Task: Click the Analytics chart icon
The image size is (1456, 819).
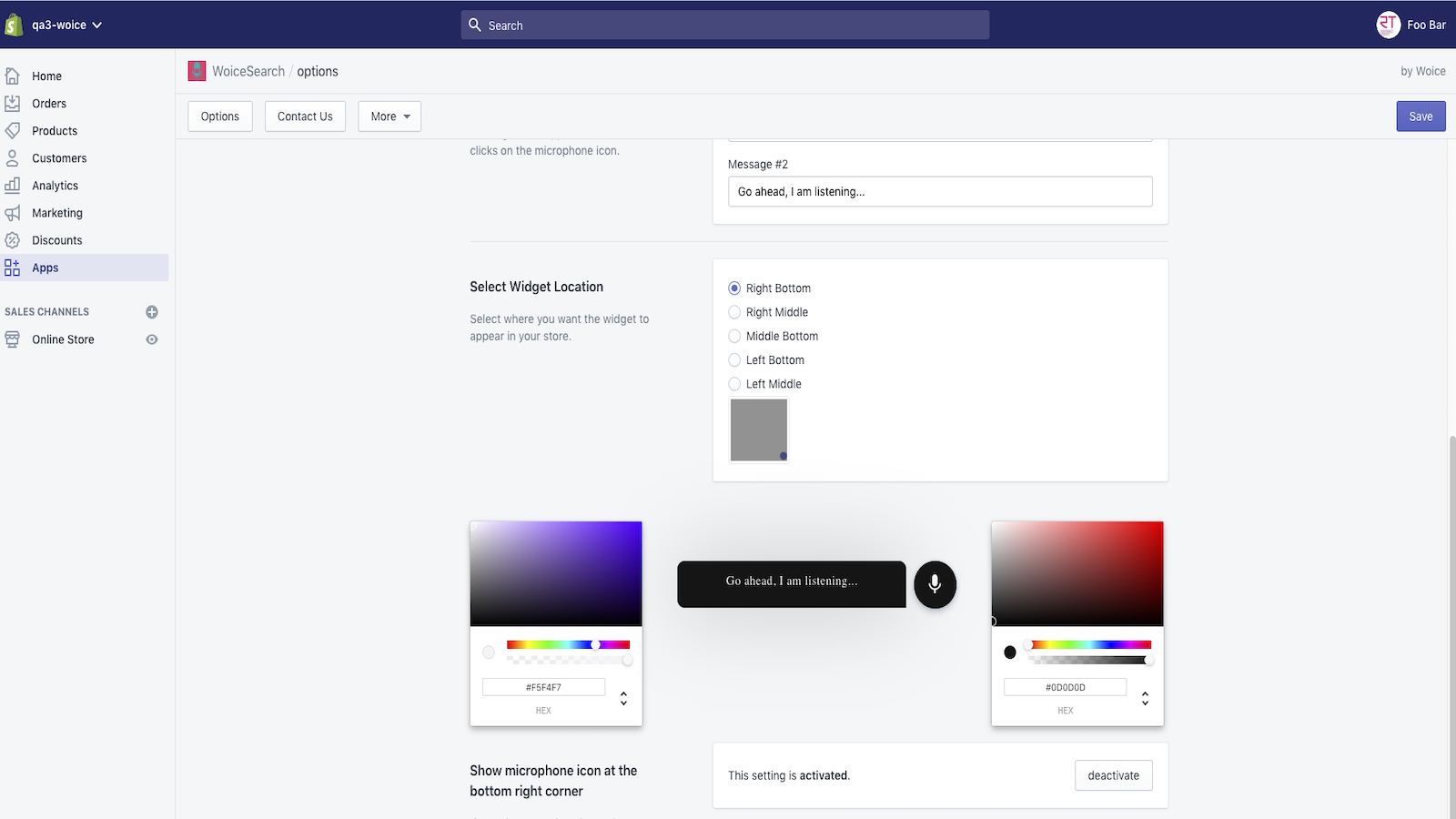Action: 13,186
